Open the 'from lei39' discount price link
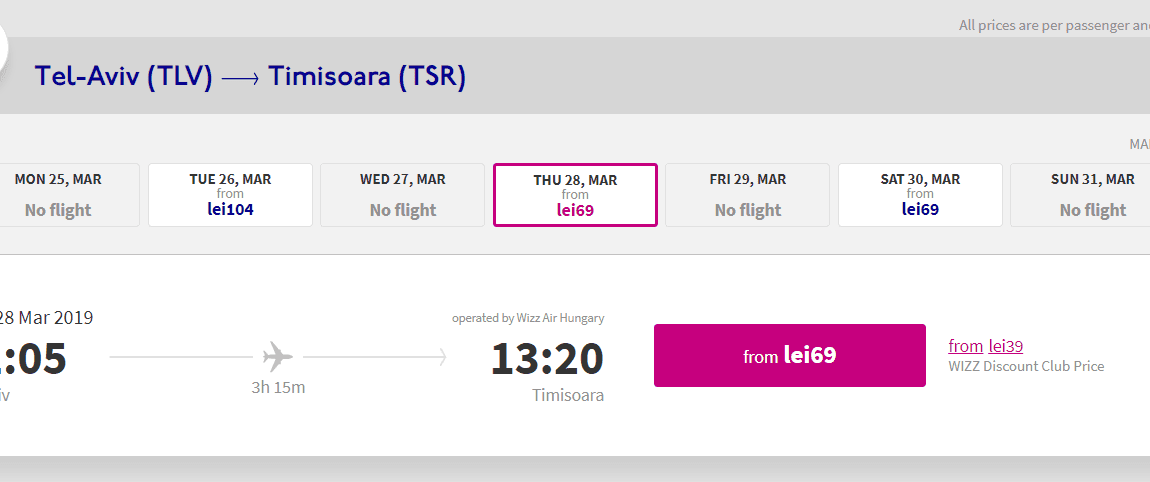 986,346
